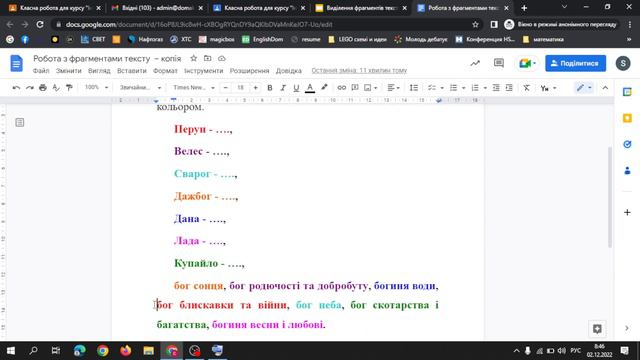Viewport: 640px width, 360px height.
Task: Open Contacts in the side panel
Action: coord(627,171)
